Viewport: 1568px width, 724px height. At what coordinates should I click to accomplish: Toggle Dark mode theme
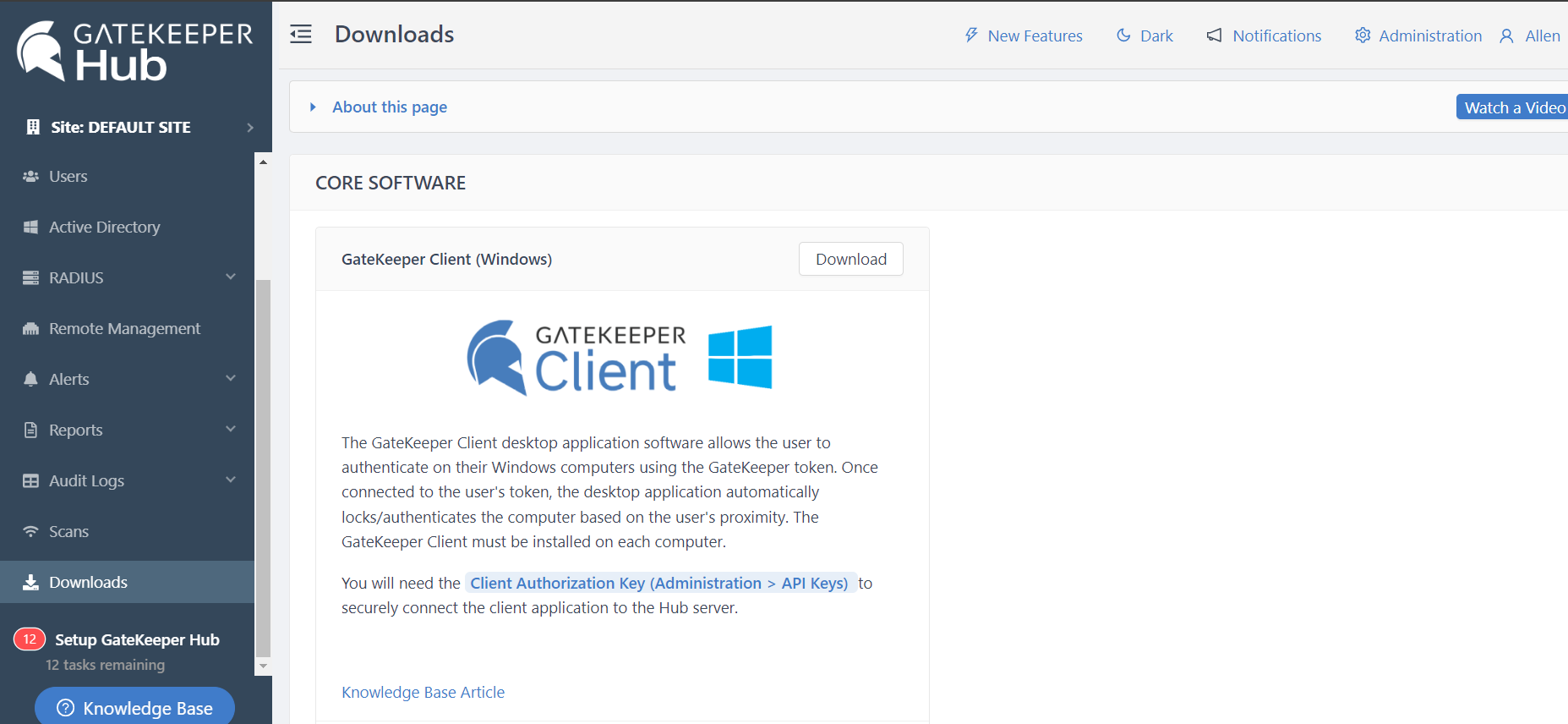[x=1145, y=36]
